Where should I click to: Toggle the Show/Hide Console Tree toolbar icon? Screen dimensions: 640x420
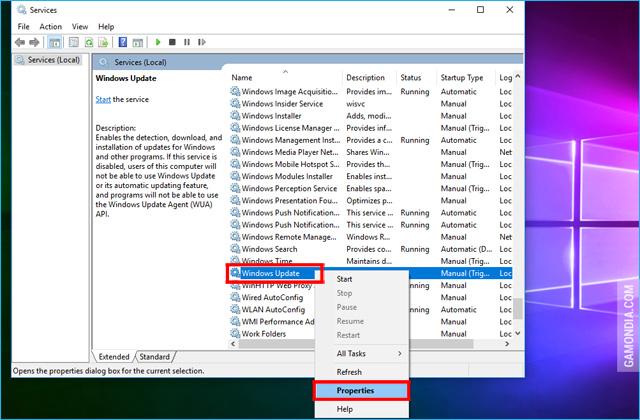(x=54, y=42)
